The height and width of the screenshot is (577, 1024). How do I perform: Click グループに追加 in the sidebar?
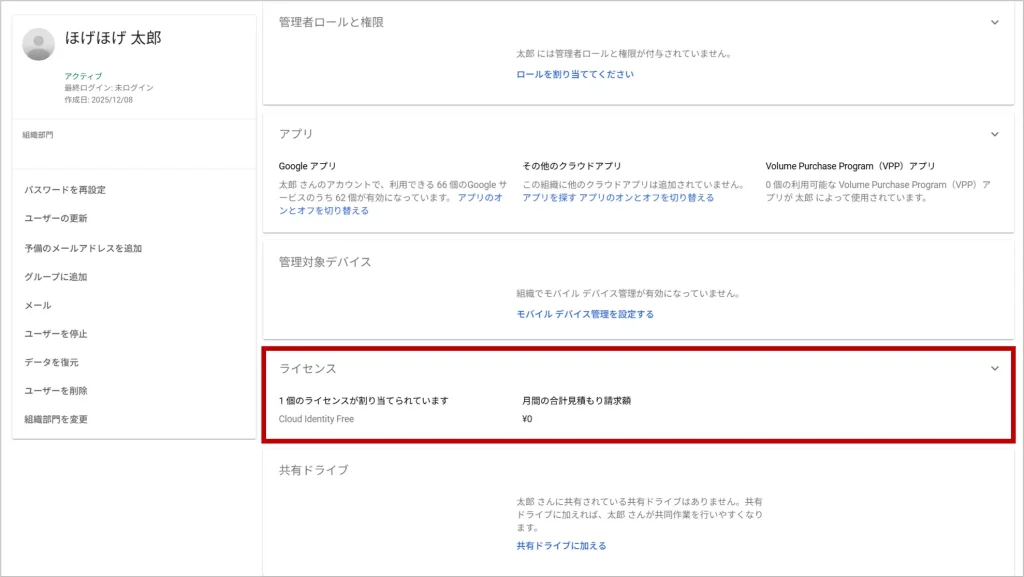point(56,277)
